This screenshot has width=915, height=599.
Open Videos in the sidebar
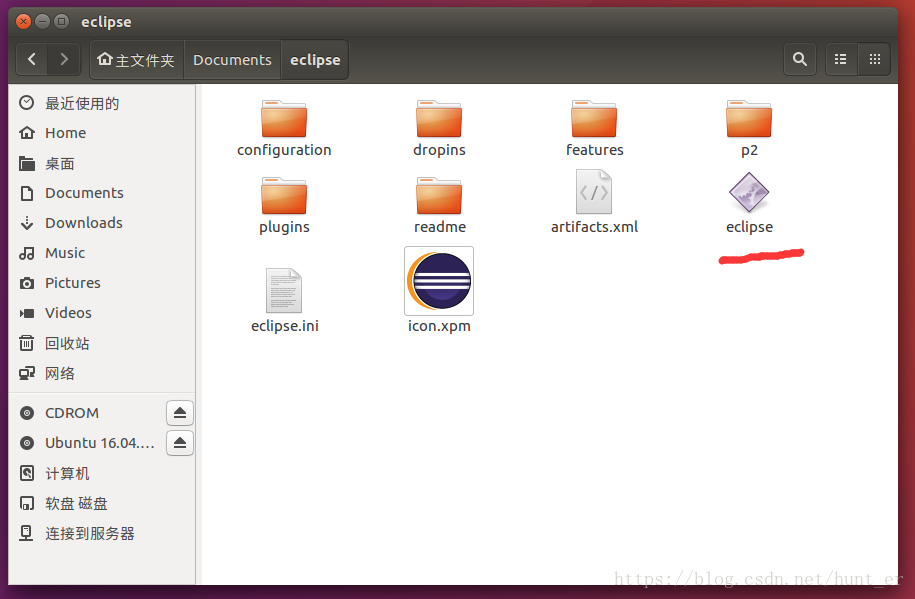(102, 313)
